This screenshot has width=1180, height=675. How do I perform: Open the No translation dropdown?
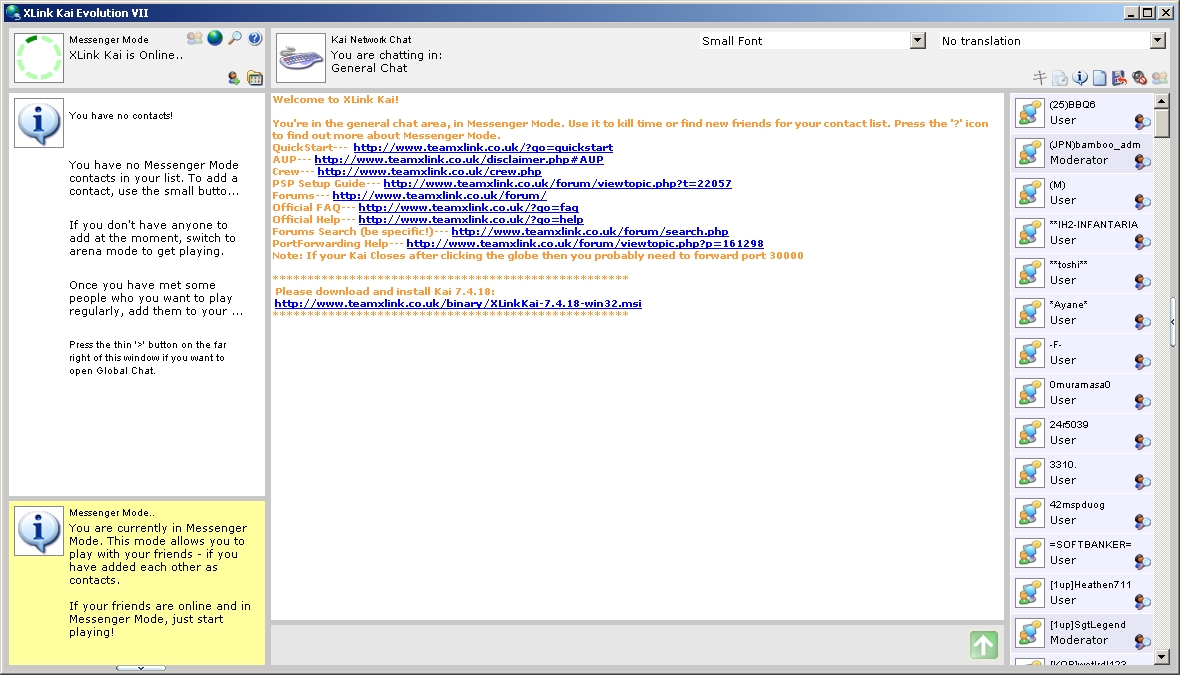(x=1157, y=41)
